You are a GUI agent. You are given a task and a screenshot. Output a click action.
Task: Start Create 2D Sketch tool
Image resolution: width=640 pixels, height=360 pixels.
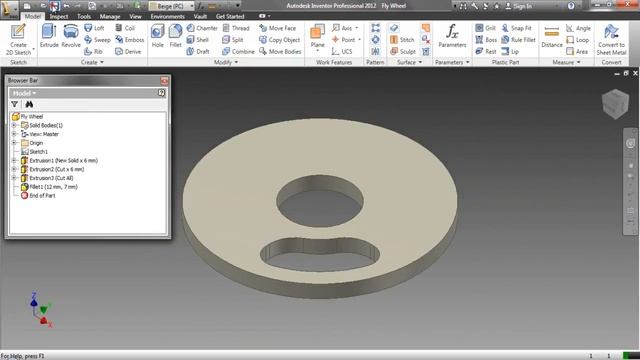tap(18, 40)
